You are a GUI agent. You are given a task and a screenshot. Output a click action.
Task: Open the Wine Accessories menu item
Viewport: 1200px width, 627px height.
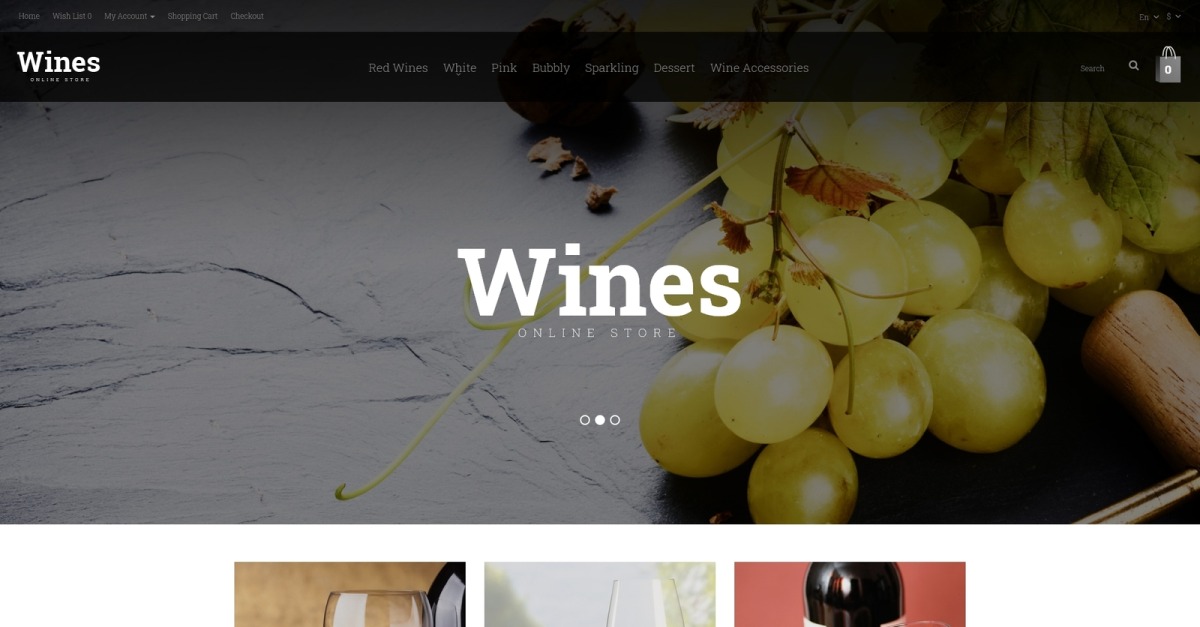pyautogui.click(x=759, y=68)
